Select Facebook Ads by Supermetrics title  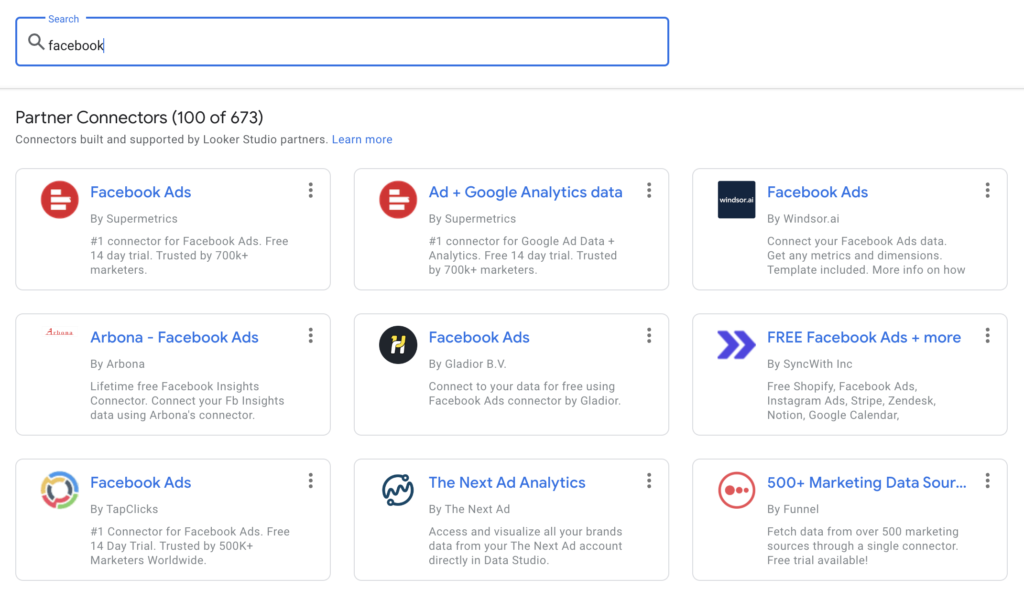(140, 192)
